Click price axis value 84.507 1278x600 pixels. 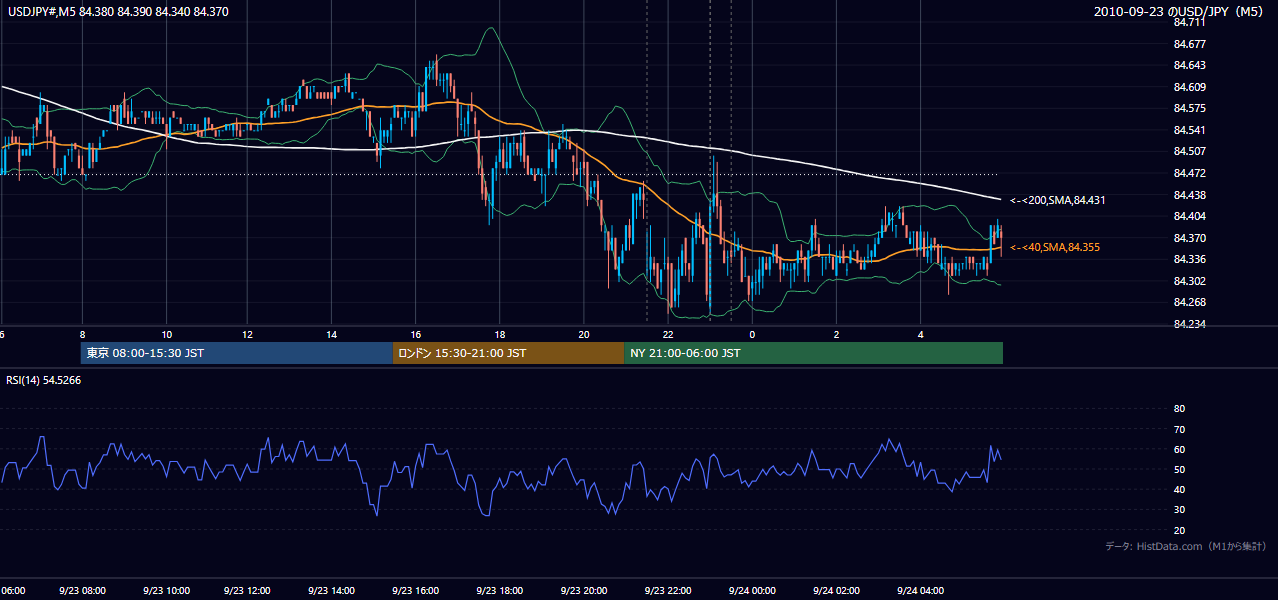tap(1188, 151)
